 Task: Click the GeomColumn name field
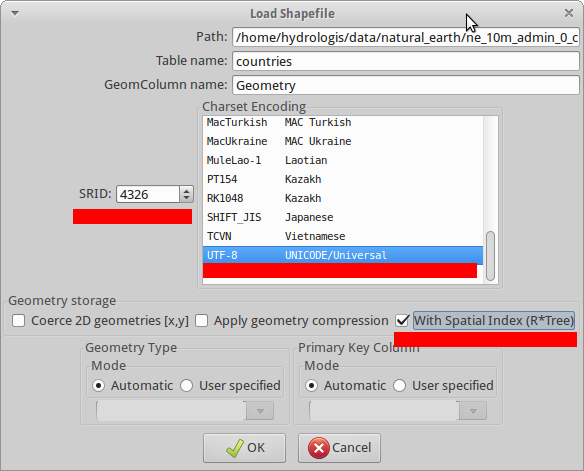(406, 85)
